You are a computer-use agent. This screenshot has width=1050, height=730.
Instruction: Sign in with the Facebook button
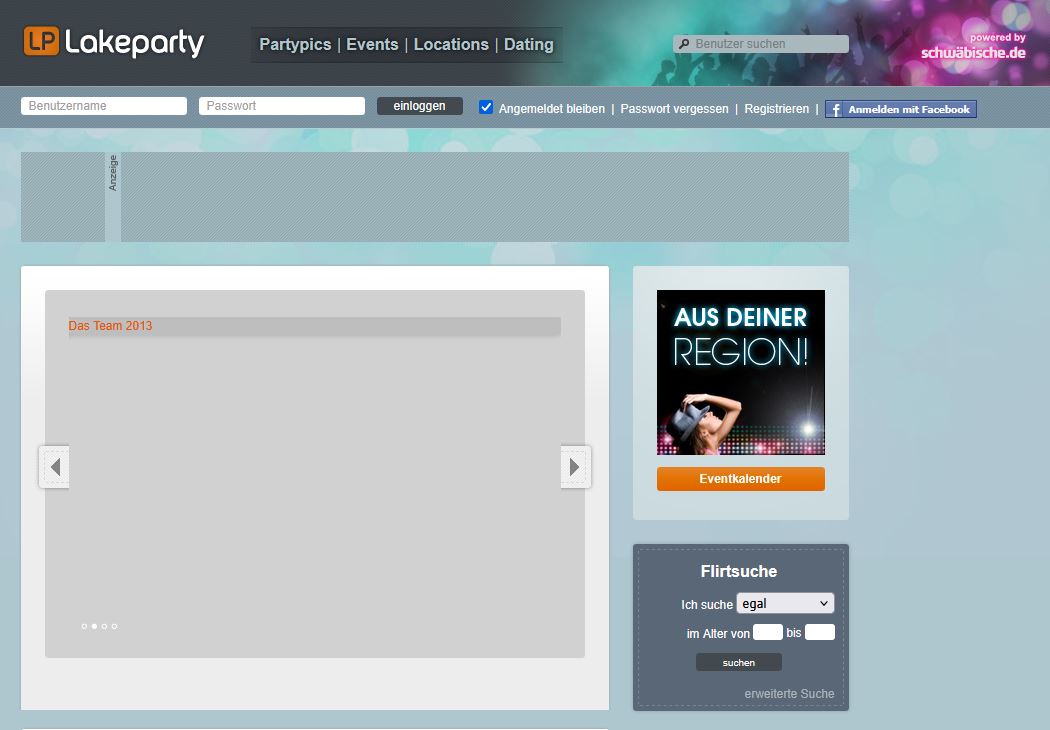[900, 109]
